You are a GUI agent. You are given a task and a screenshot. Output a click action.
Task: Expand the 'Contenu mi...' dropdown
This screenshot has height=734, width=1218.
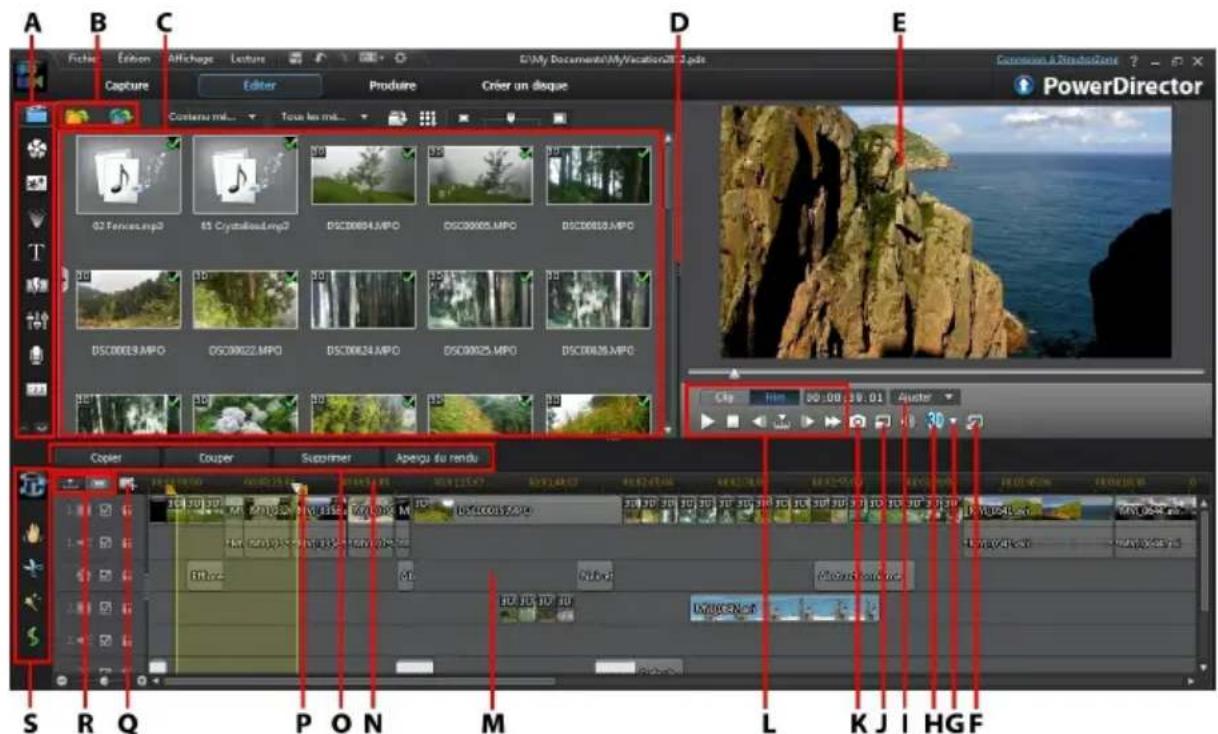click(211, 117)
